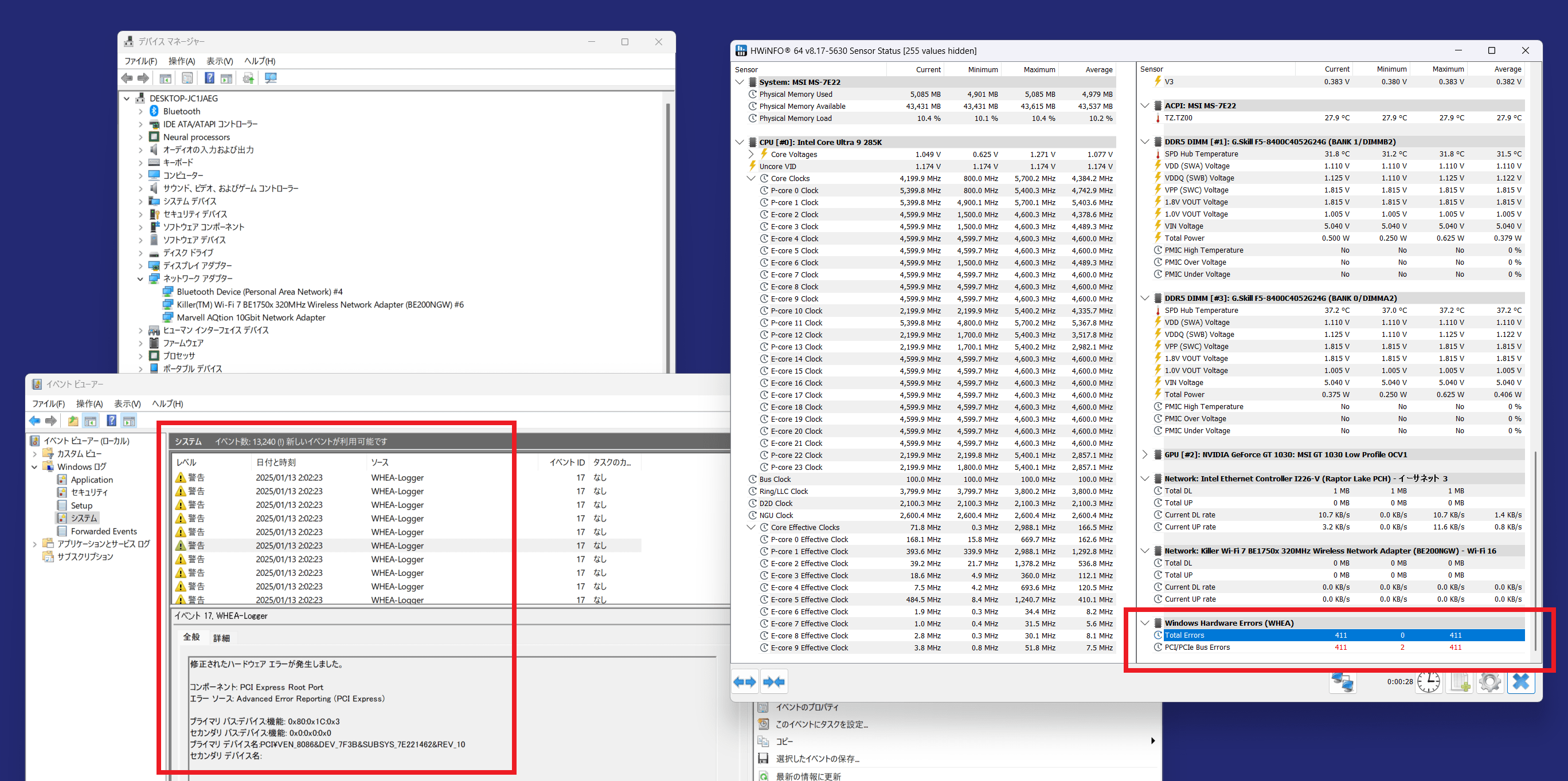Select DESKTOP-JC1JAEG root node
The height and width of the screenshot is (781, 1568).
pos(183,98)
